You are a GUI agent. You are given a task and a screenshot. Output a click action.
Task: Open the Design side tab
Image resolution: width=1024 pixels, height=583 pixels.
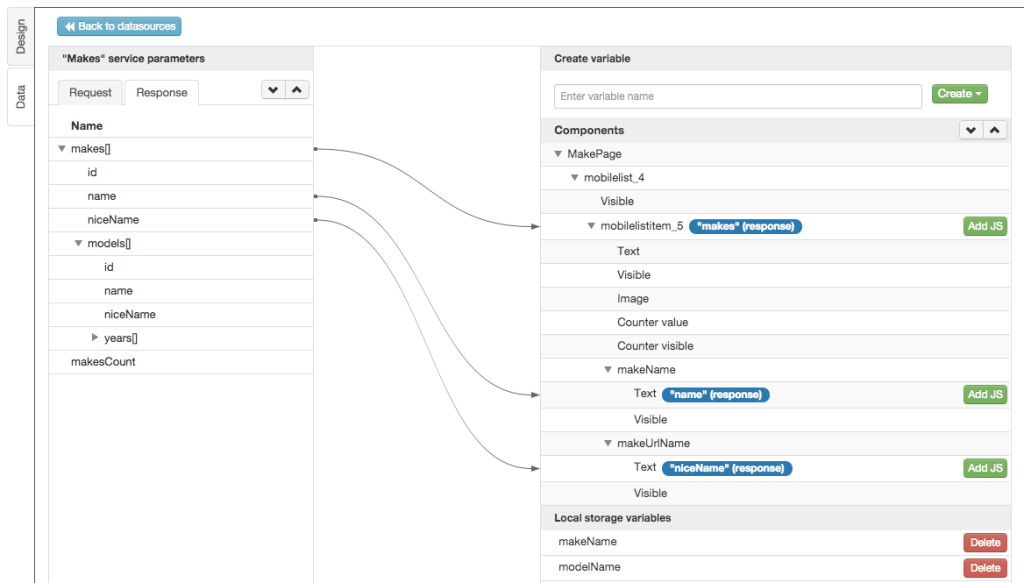point(21,37)
